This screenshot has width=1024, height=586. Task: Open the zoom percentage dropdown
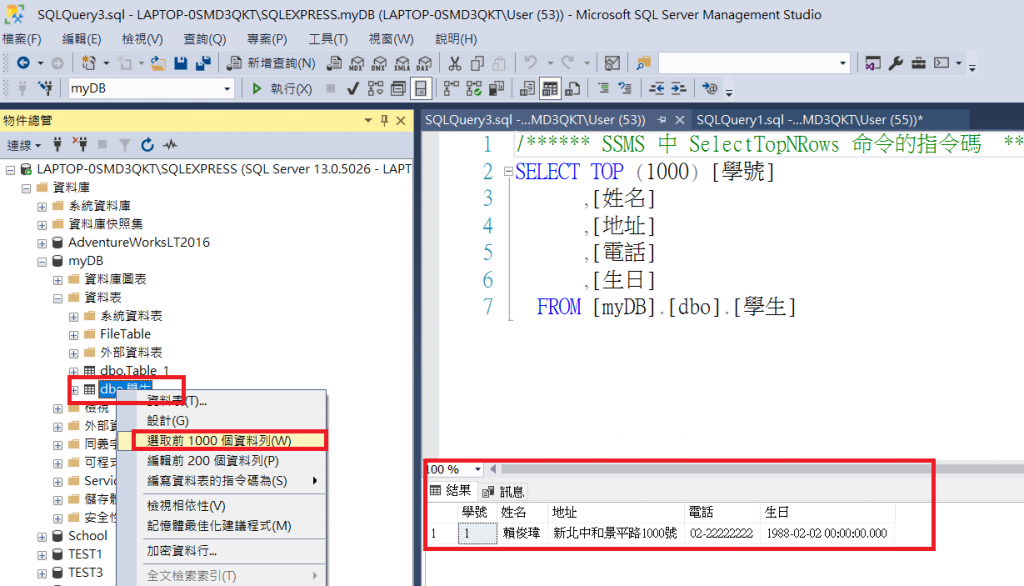[x=477, y=469]
